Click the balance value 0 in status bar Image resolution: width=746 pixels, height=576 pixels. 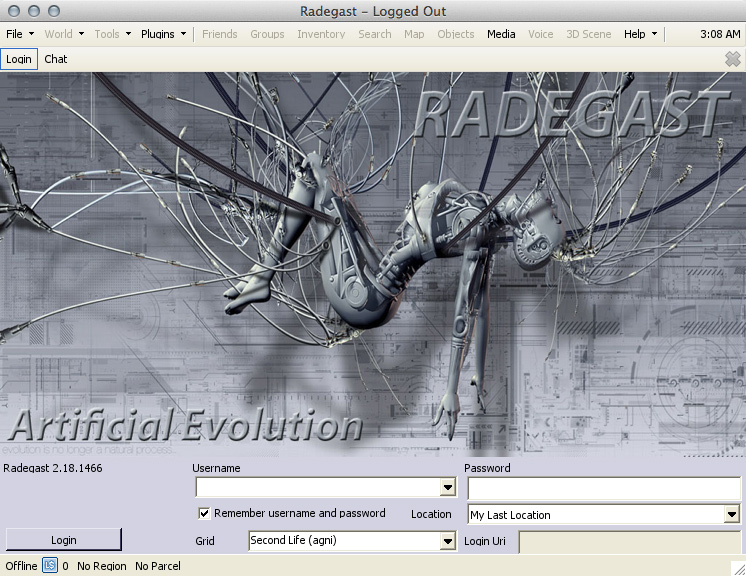(x=65, y=566)
